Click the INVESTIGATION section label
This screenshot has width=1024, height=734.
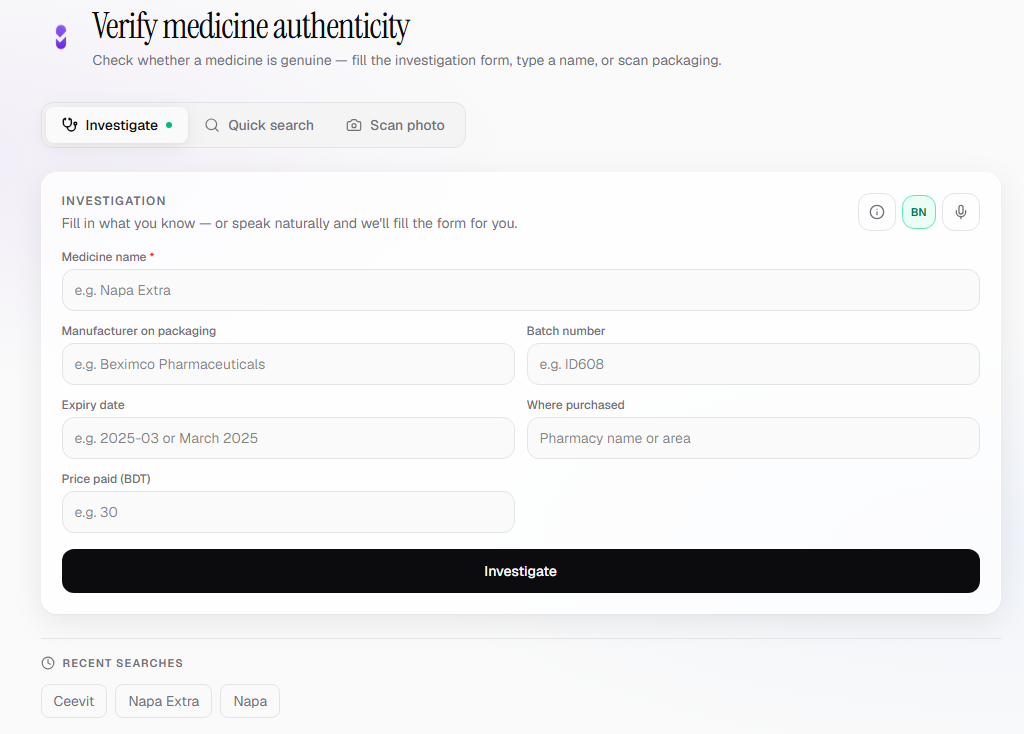[114, 201]
